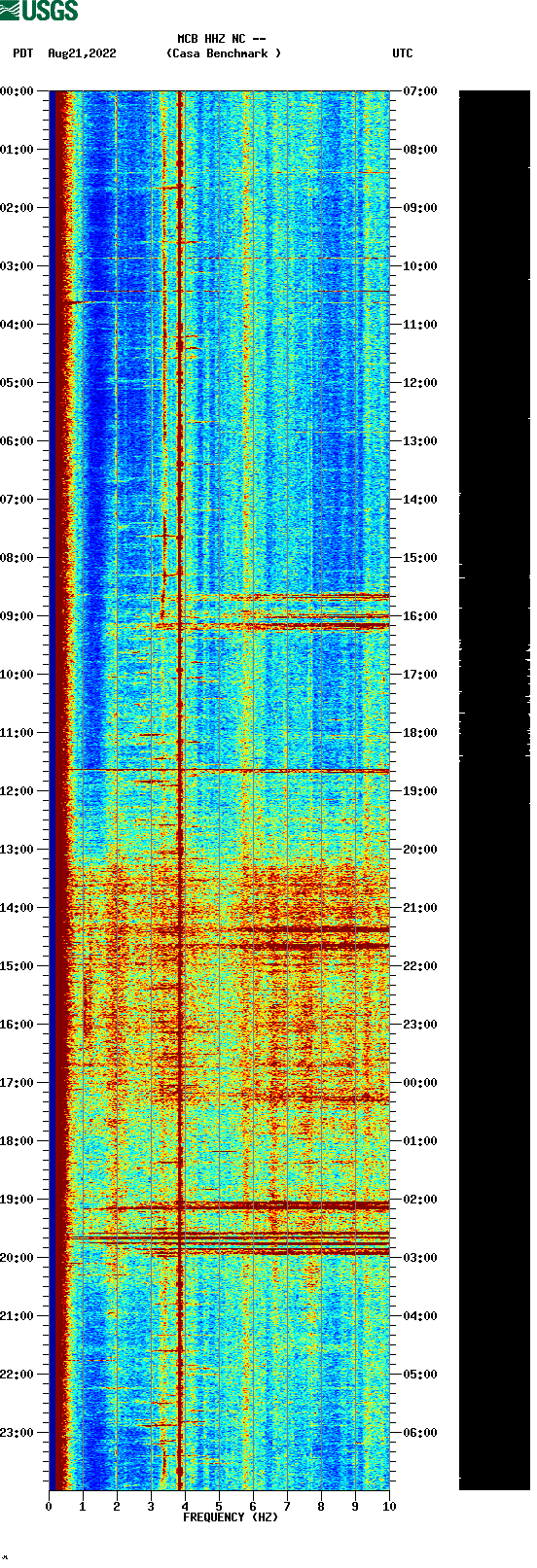Click the 11:00 PDT time label
This screenshot has width=537, height=1568.
point(17,733)
